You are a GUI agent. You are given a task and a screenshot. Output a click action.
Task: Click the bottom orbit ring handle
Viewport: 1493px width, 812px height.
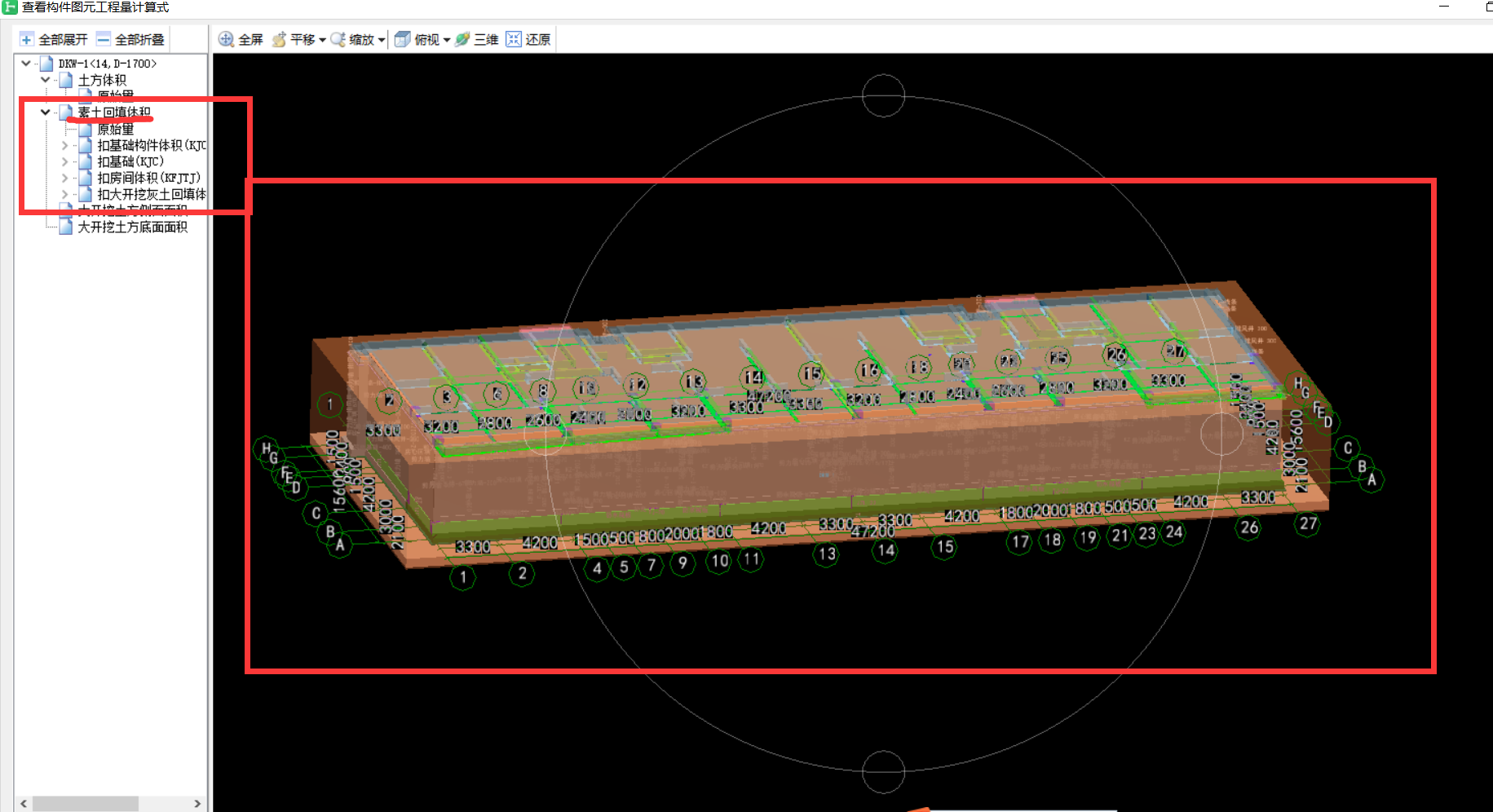pyautogui.click(x=883, y=771)
